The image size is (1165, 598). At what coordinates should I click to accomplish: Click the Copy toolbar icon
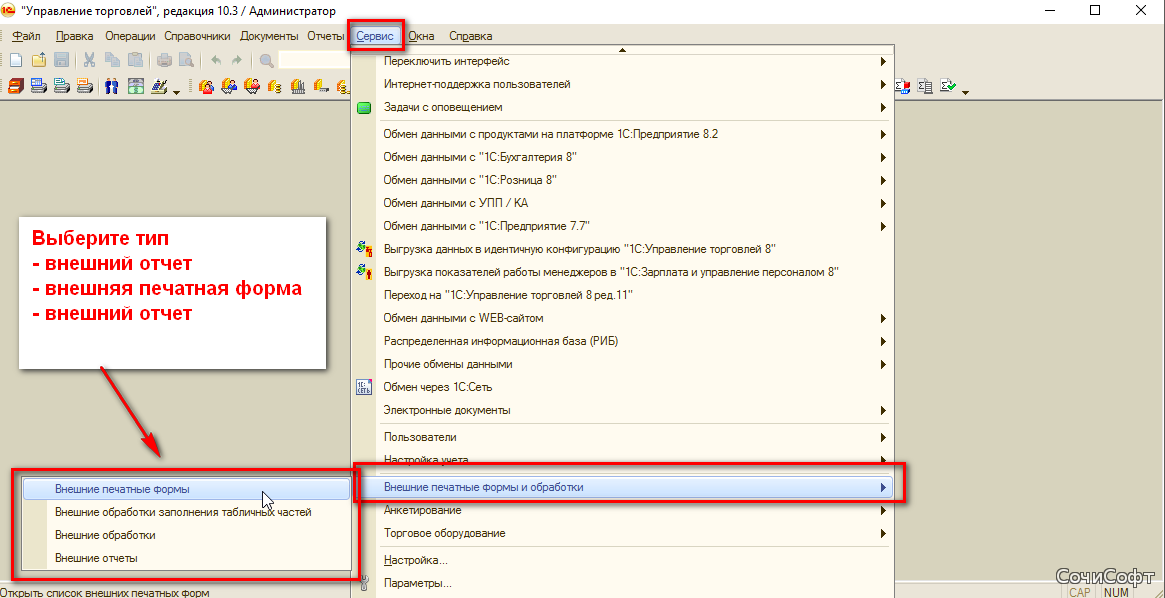[112, 61]
